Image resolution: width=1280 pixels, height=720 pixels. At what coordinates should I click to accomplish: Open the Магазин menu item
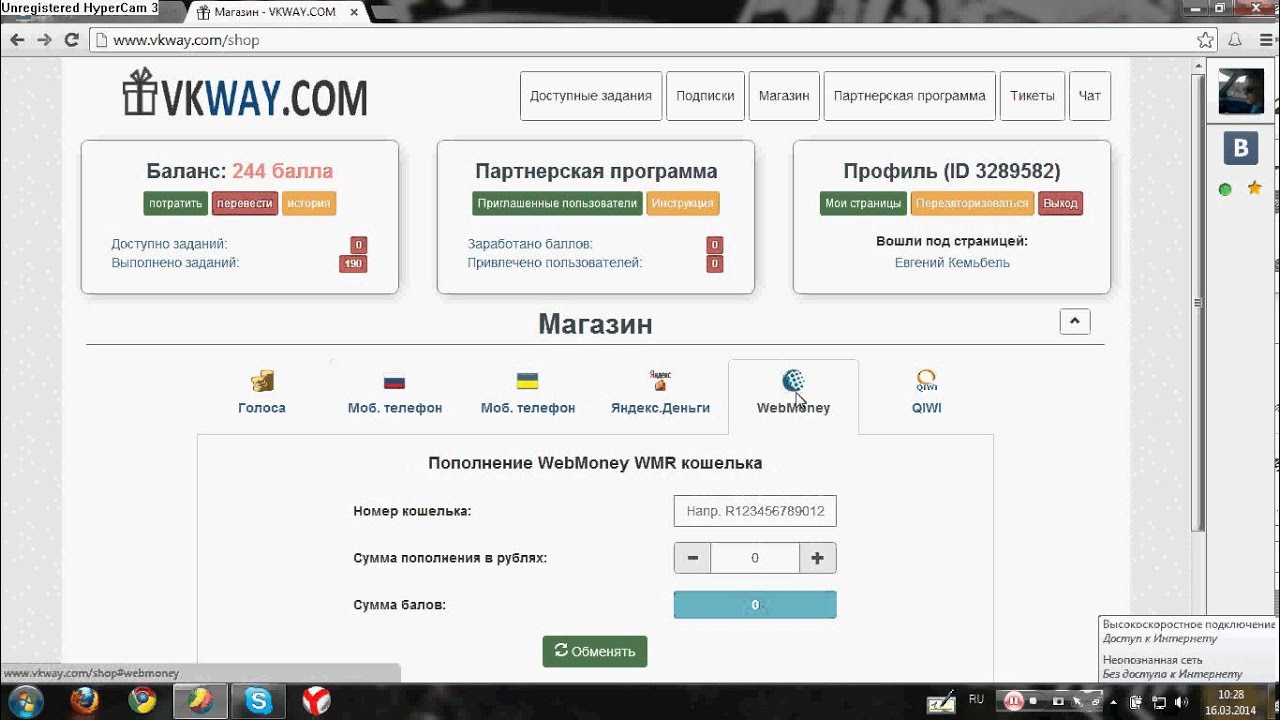[784, 96]
